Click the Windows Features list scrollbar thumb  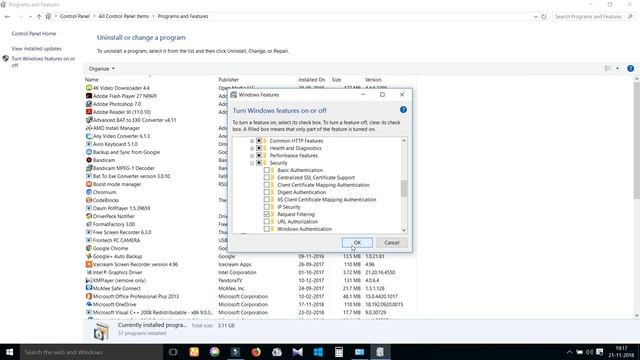tap(404, 189)
